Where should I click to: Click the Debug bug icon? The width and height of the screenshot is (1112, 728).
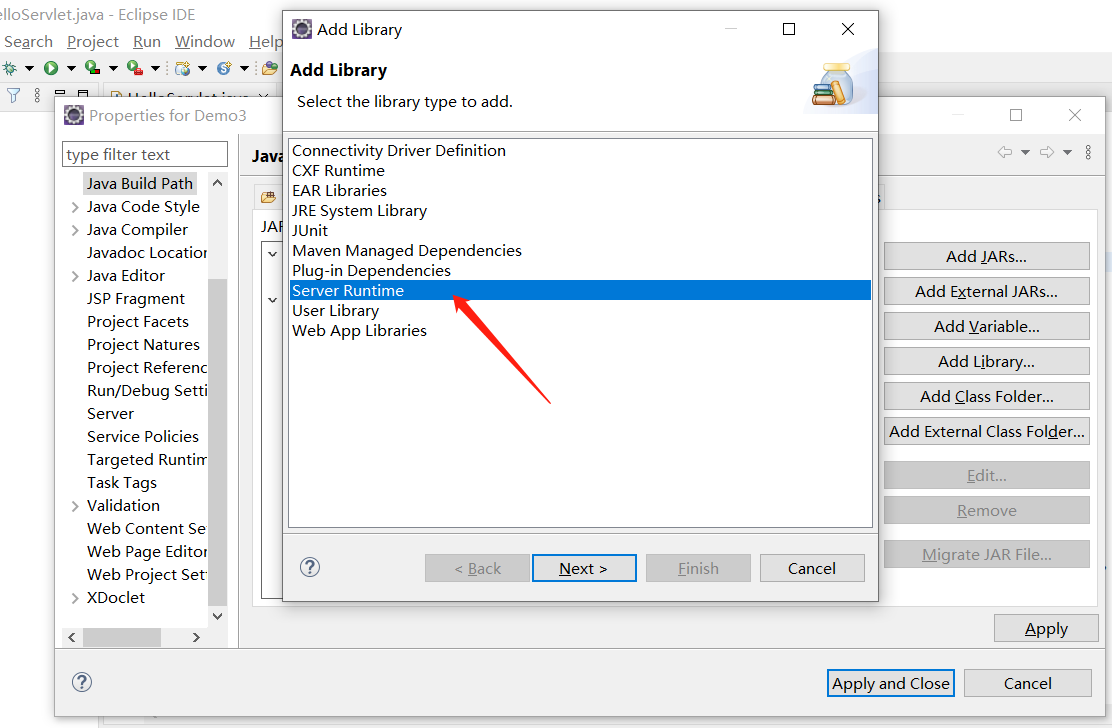9,68
